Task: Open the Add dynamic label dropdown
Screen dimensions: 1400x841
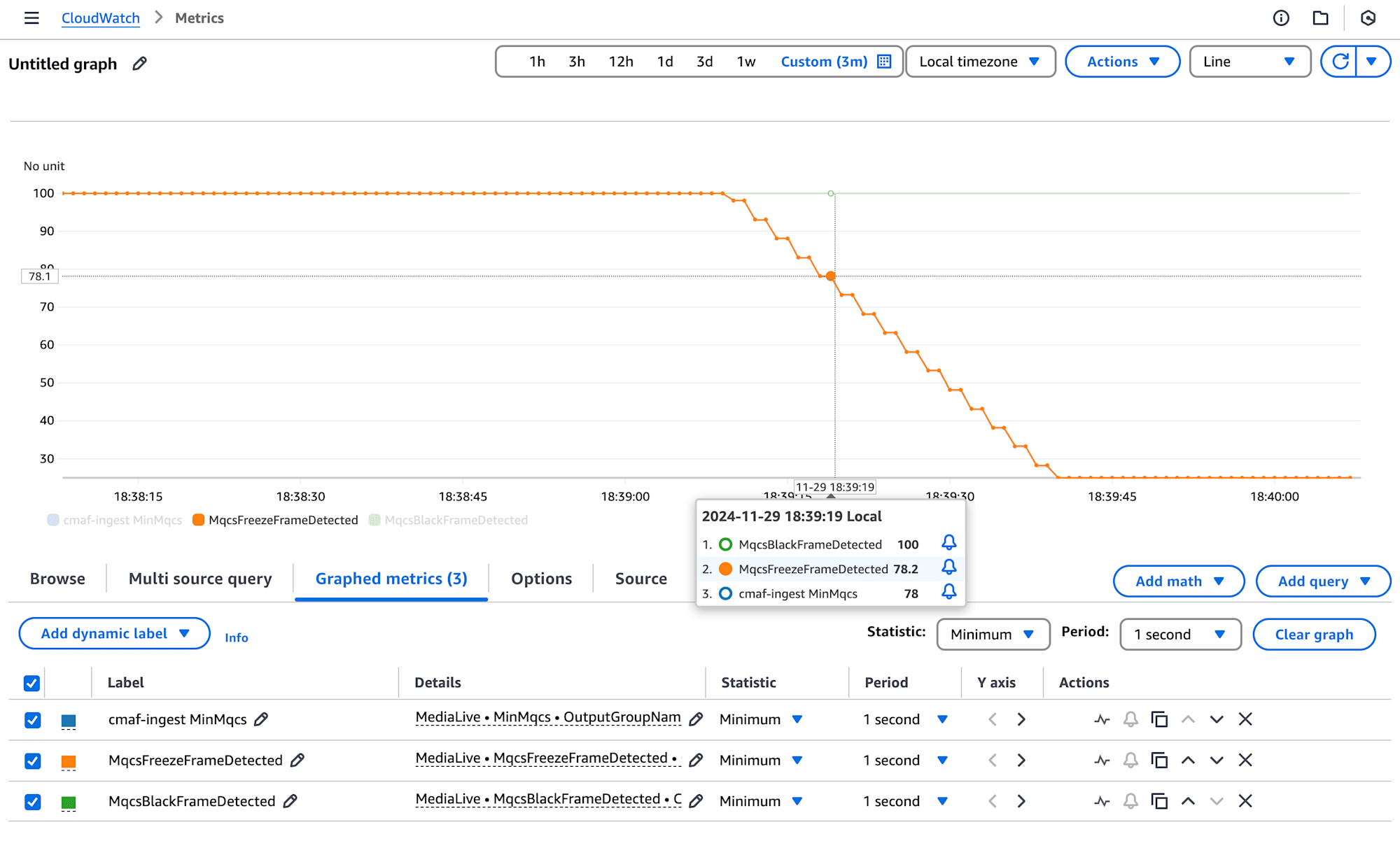Action: (115, 633)
